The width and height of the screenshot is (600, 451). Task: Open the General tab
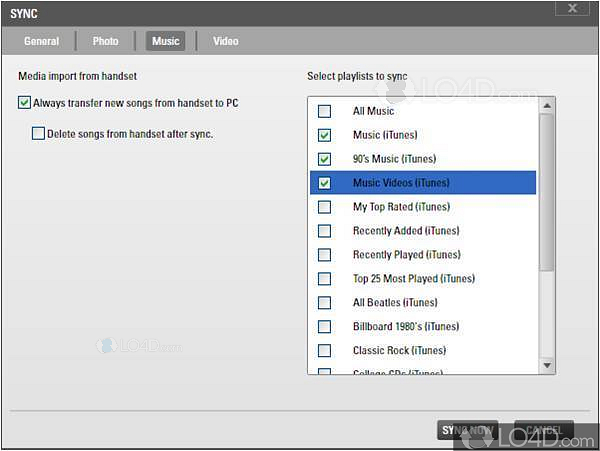tap(41, 41)
